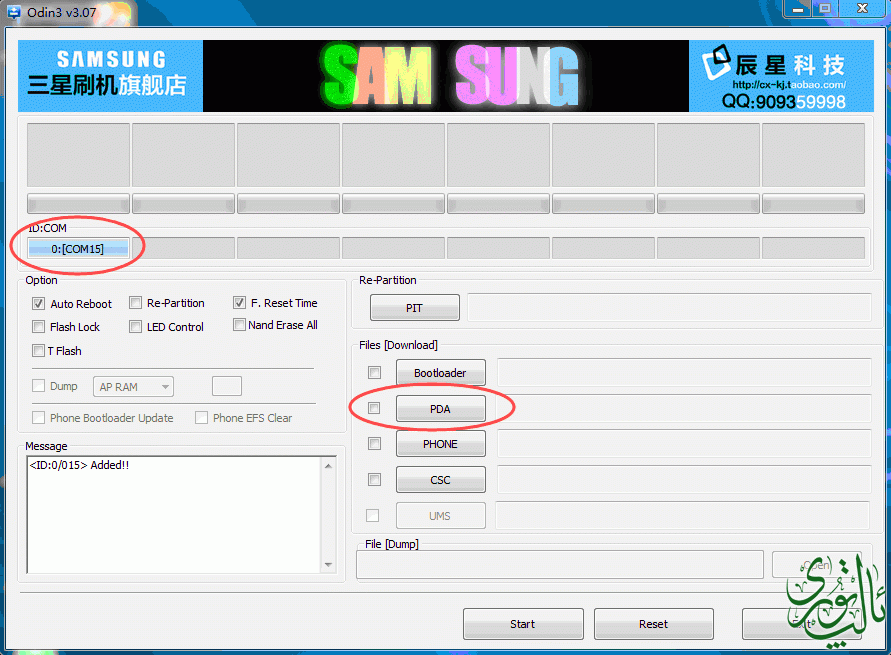Click the CSC file button
This screenshot has height=655, width=891.
[x=440, y=480]
